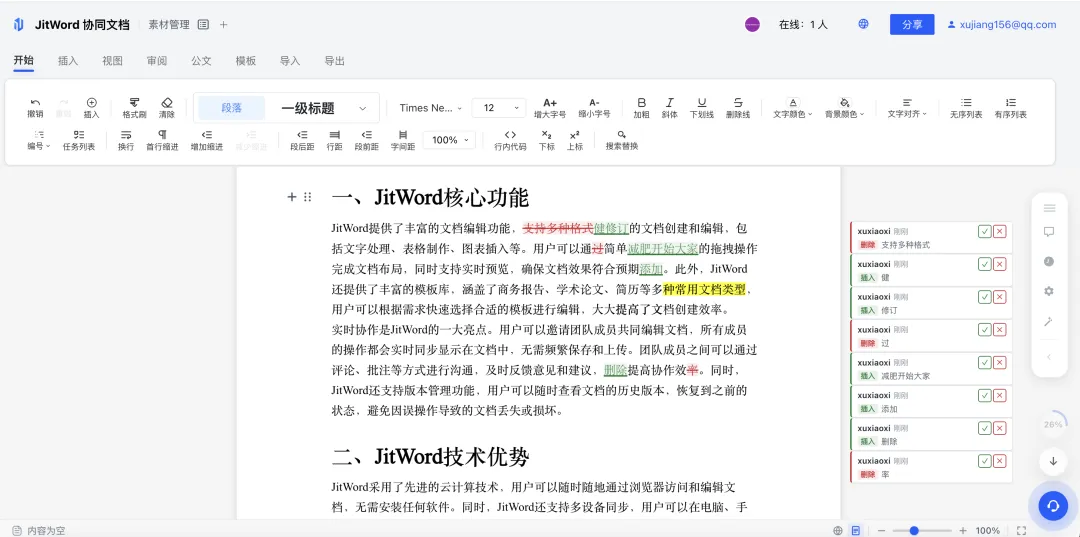This screenshot has width=1080, height=537.
Task: Open 素材管理 material management
Action: 169,24
